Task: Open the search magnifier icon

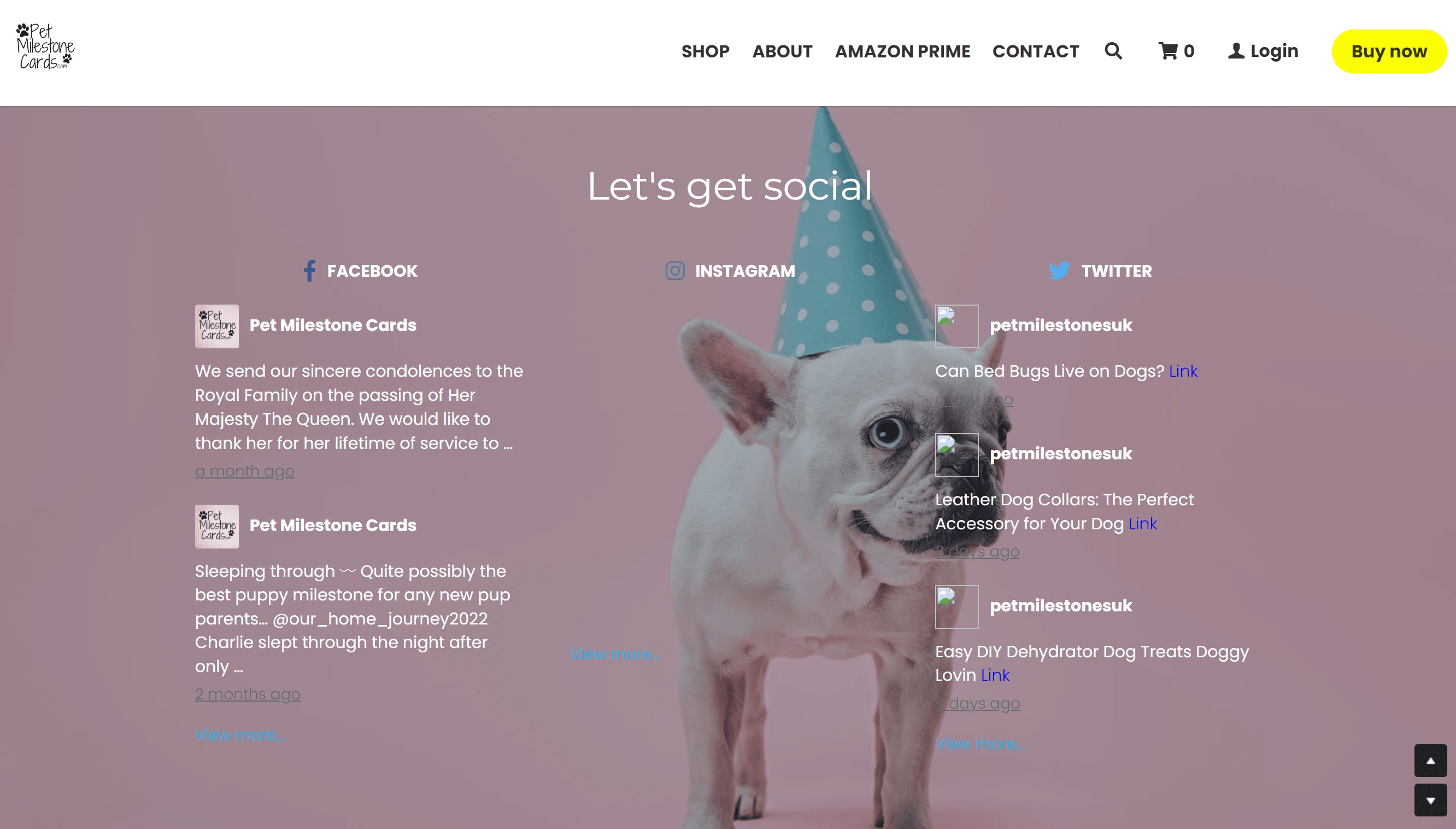Action: tap(1113, 51)
